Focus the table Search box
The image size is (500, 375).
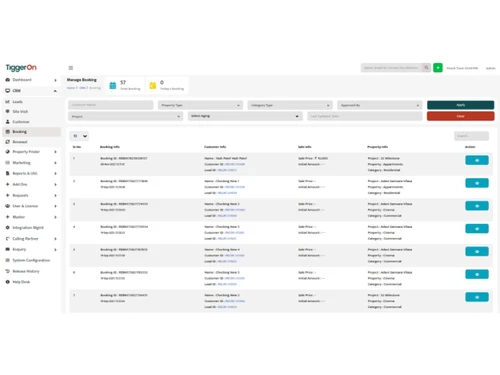click(471, 136)
